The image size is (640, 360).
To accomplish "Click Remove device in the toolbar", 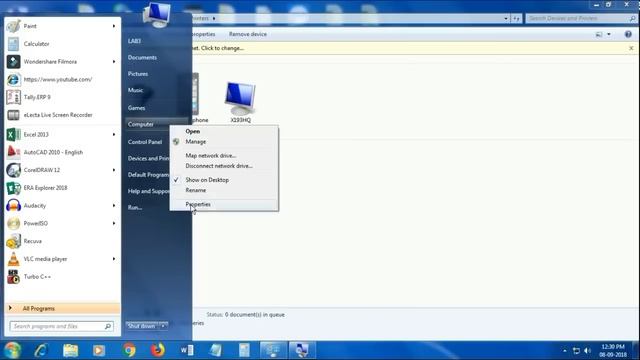I will (247, 34).
